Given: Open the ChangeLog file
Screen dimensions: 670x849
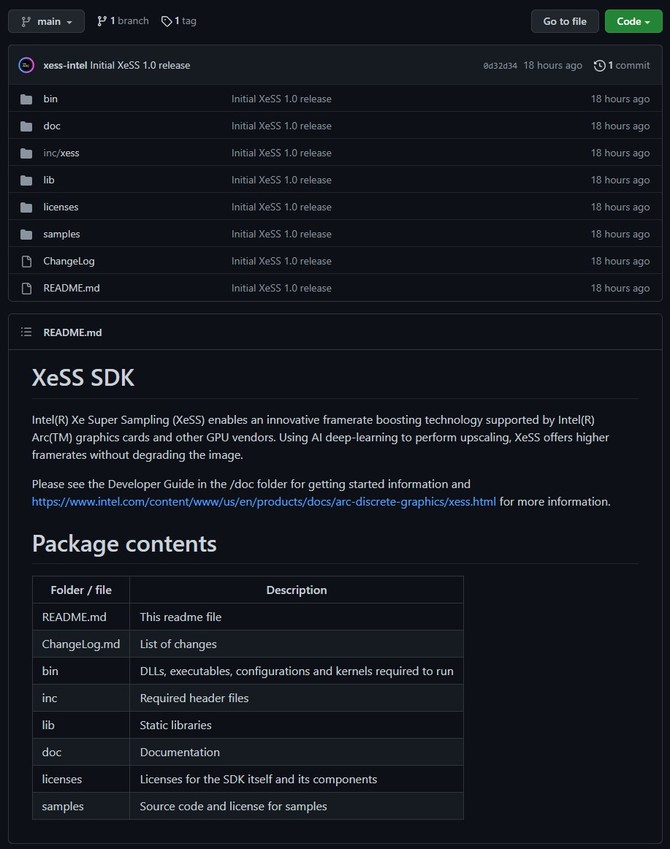Looking at the screenshot, I should (x=69, y=261).
